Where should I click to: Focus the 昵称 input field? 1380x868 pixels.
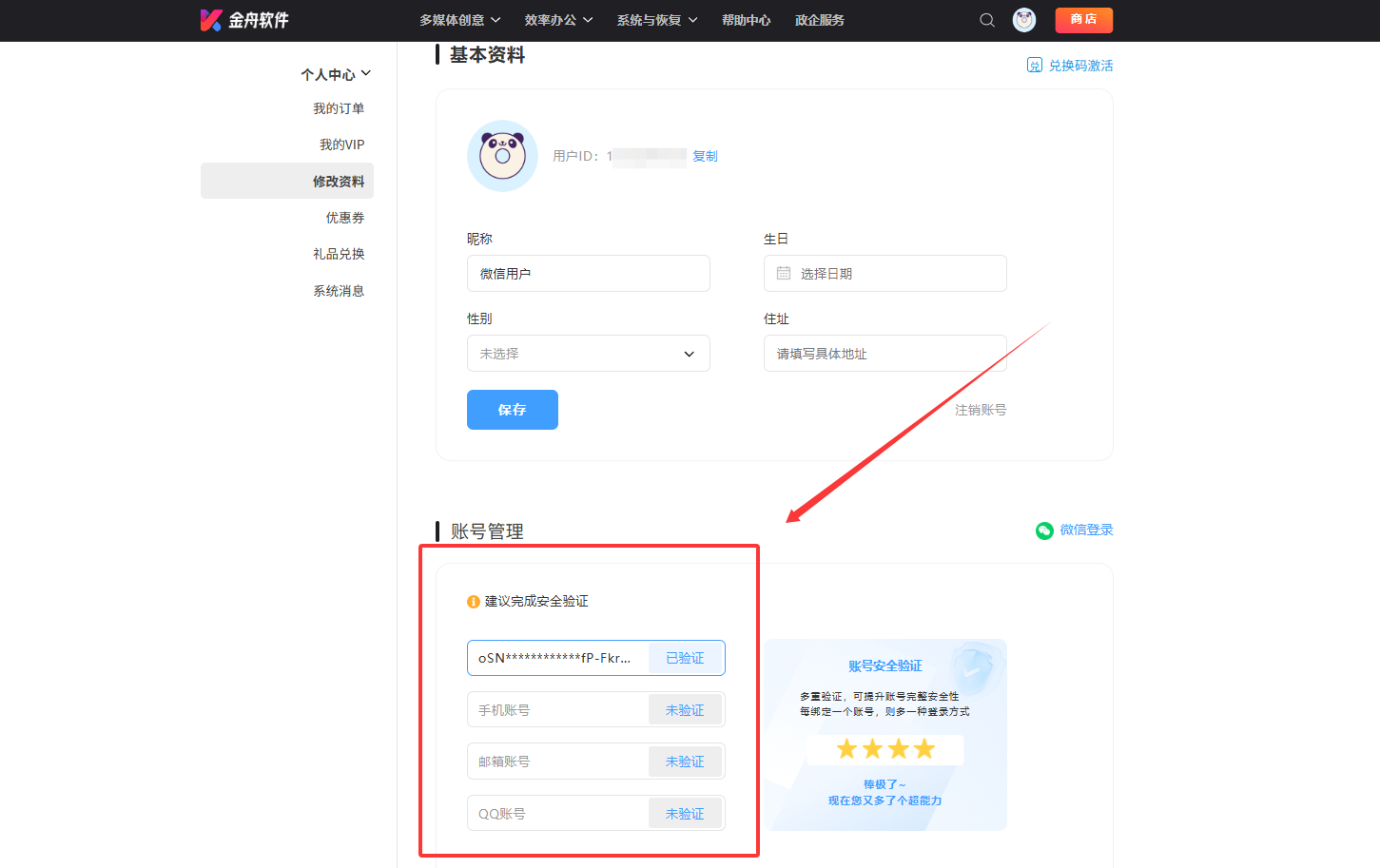588,274
